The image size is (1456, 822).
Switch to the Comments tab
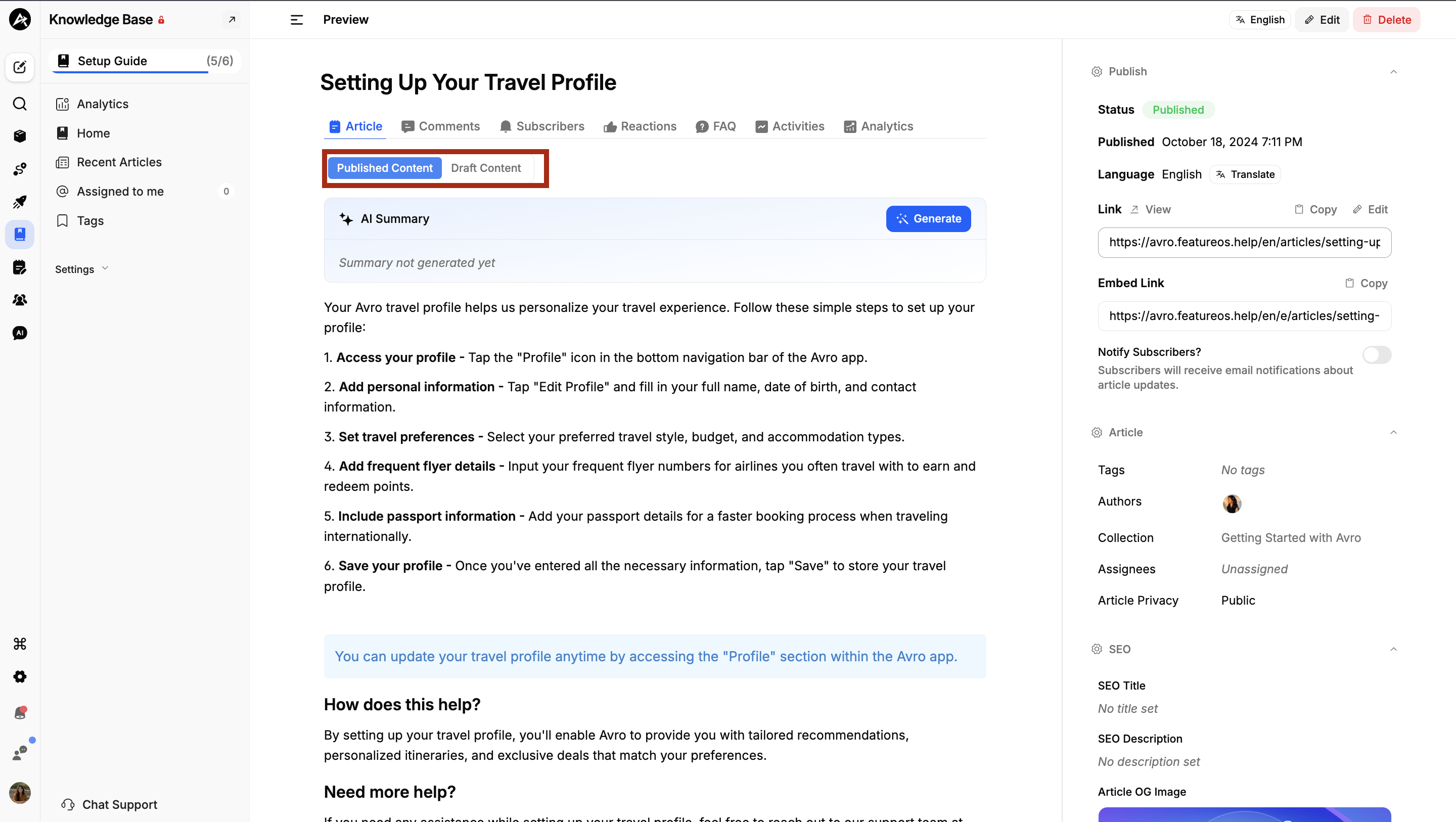coord(440,126)
